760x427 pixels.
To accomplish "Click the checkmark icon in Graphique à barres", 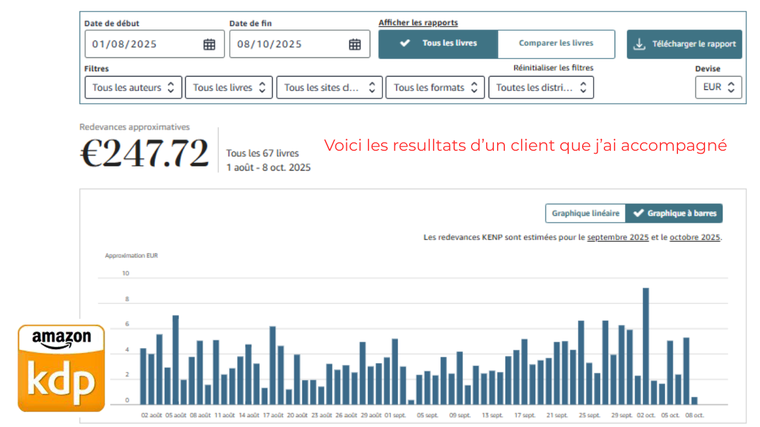I will [638, 213].
